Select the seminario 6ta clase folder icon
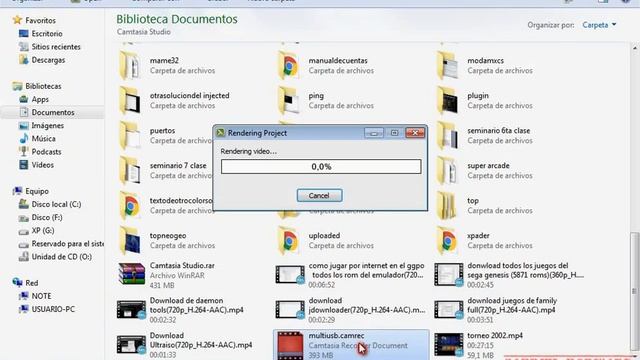The image size is (640, 360). (x=448, y=136)
